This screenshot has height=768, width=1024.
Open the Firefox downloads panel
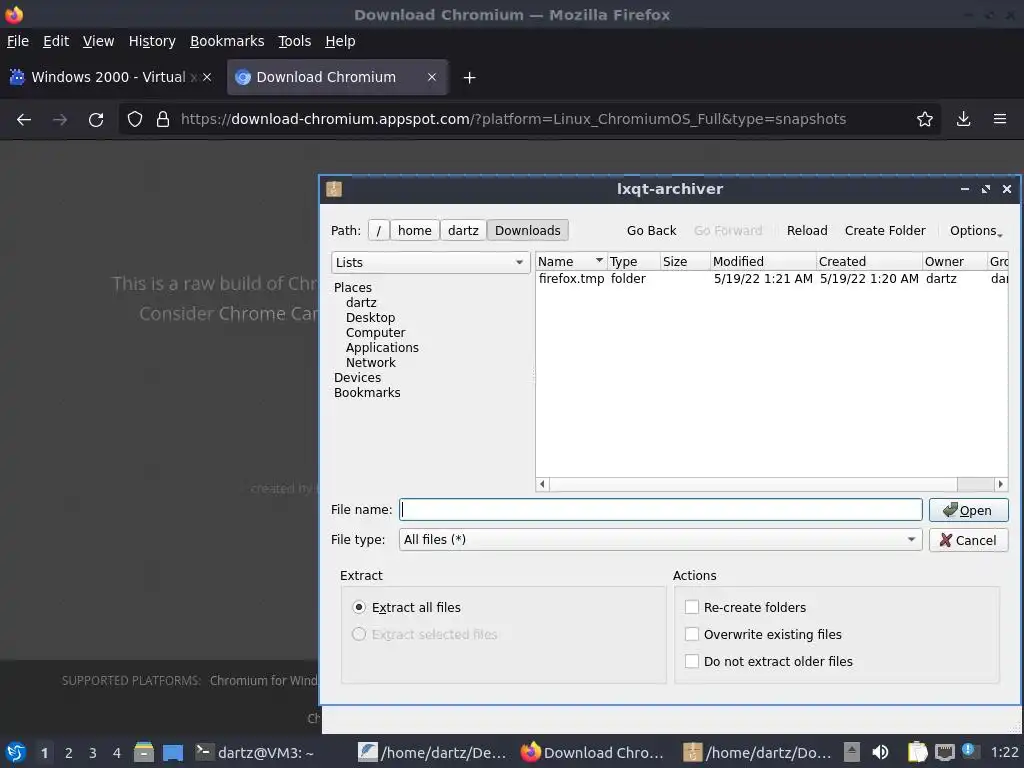(x=963, y=120)
